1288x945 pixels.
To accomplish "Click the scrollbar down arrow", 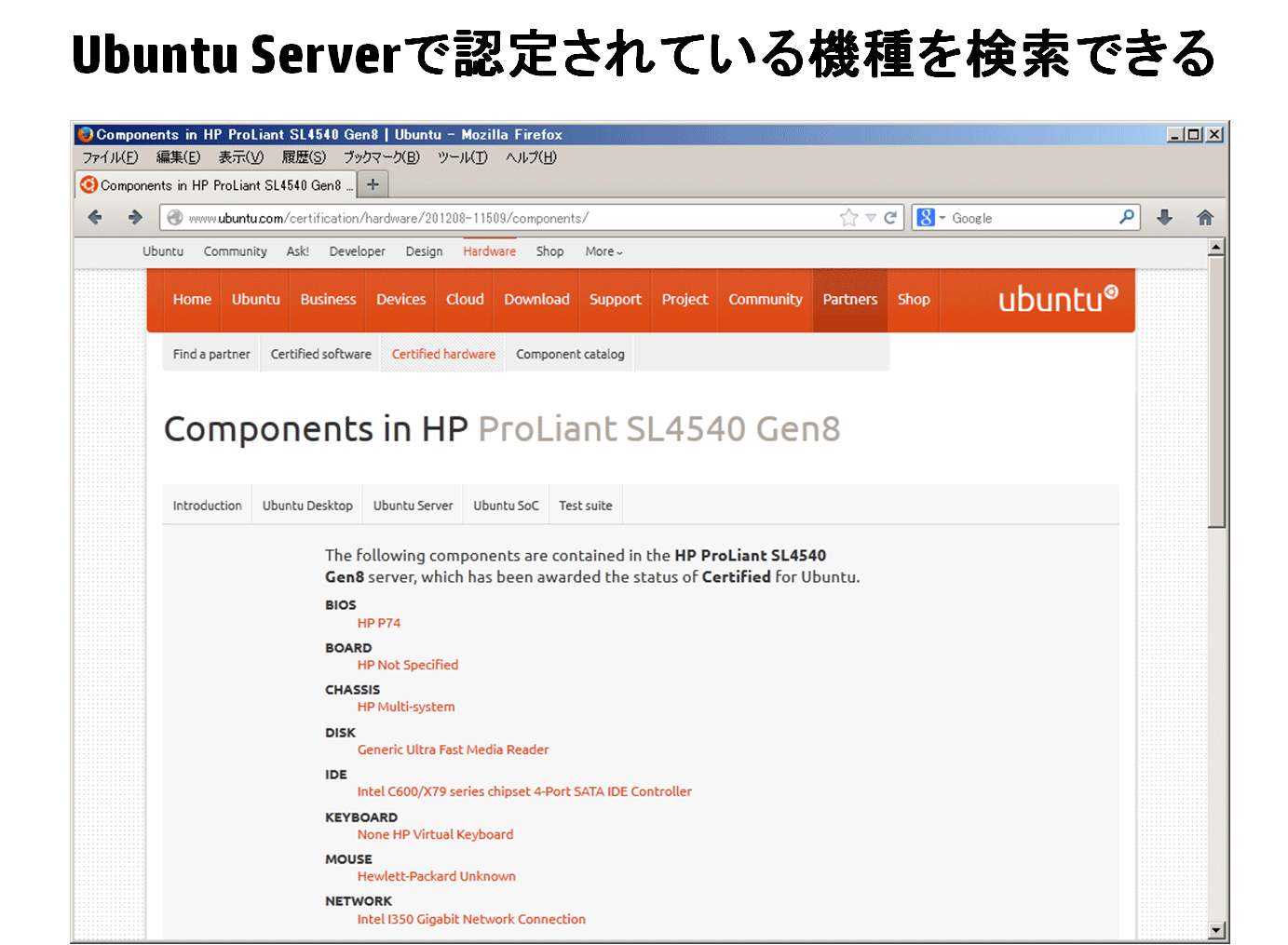I will coord(1215,929).
